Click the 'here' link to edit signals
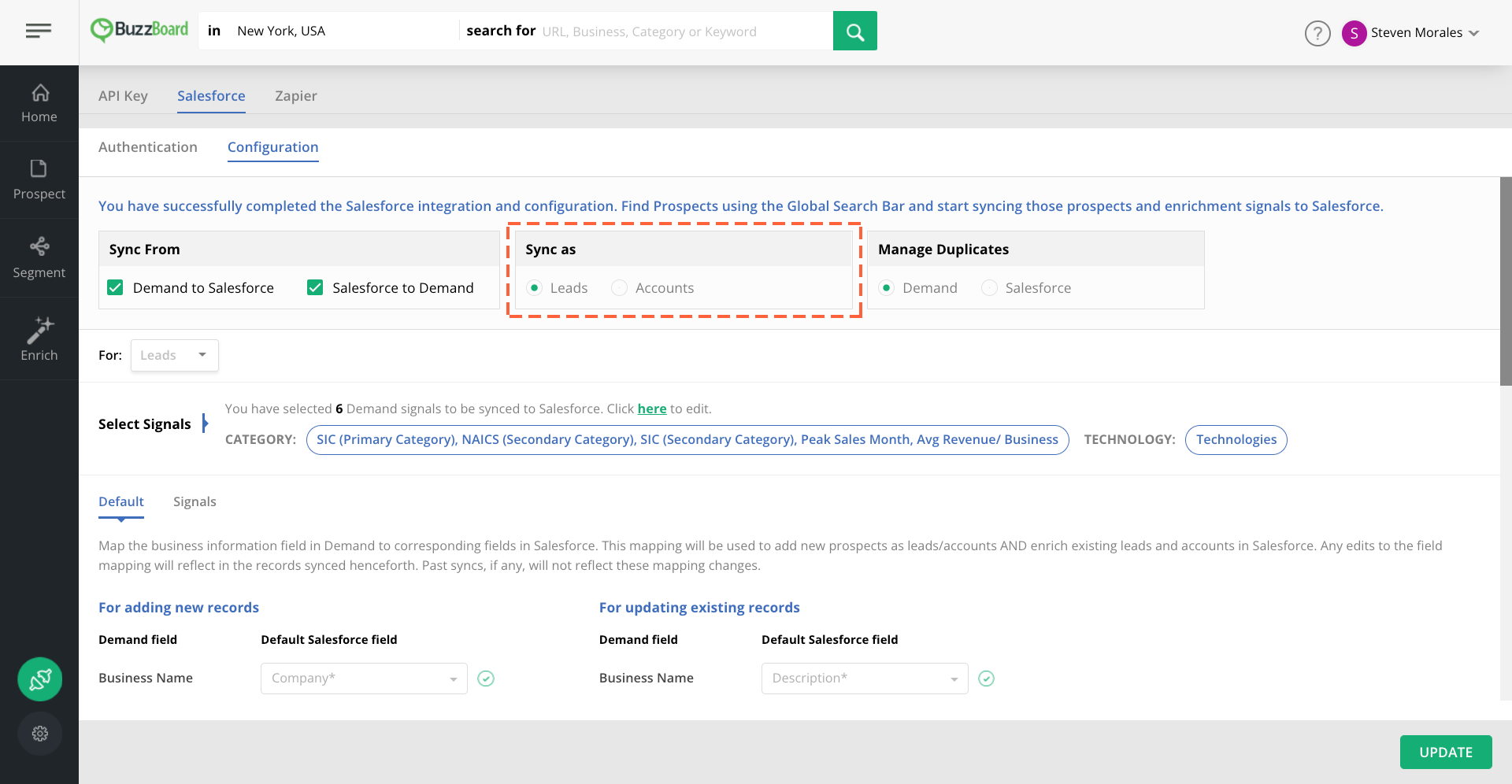Image resolution: width=1512 pixels, height=784 pixels. click(x=652, y=409)
